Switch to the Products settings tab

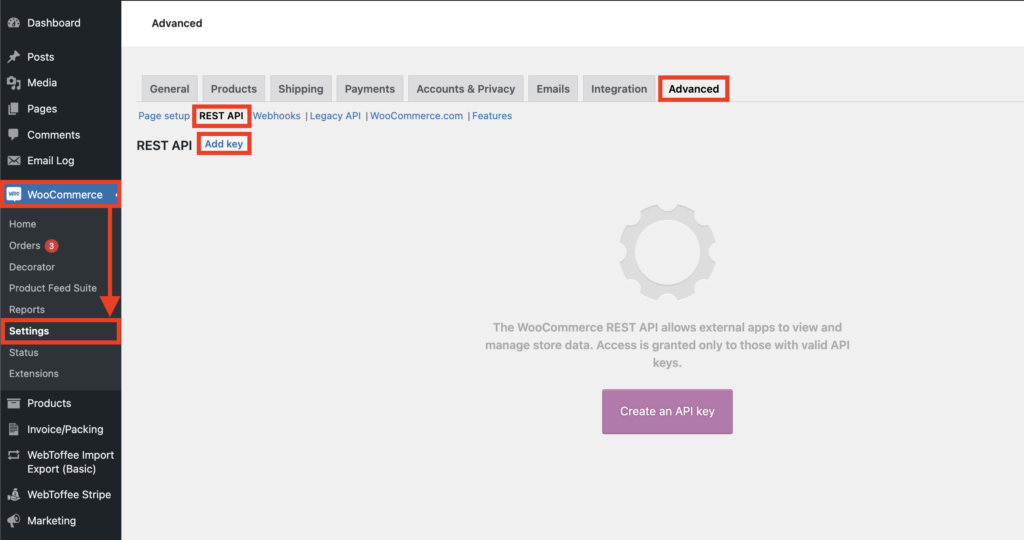pos(234,89)
